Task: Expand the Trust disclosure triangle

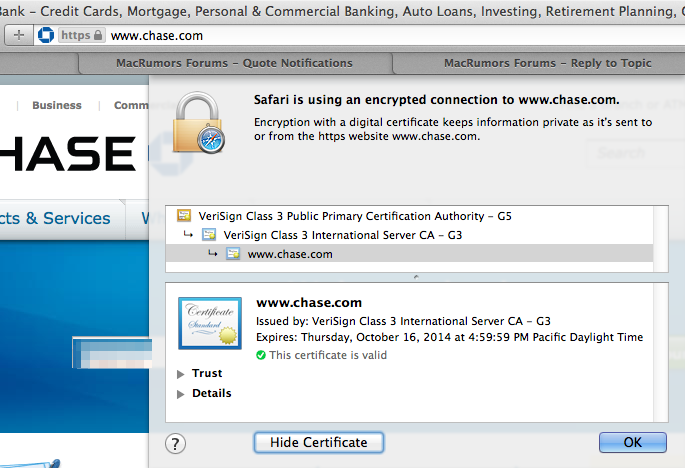Action: coord(181,373)
